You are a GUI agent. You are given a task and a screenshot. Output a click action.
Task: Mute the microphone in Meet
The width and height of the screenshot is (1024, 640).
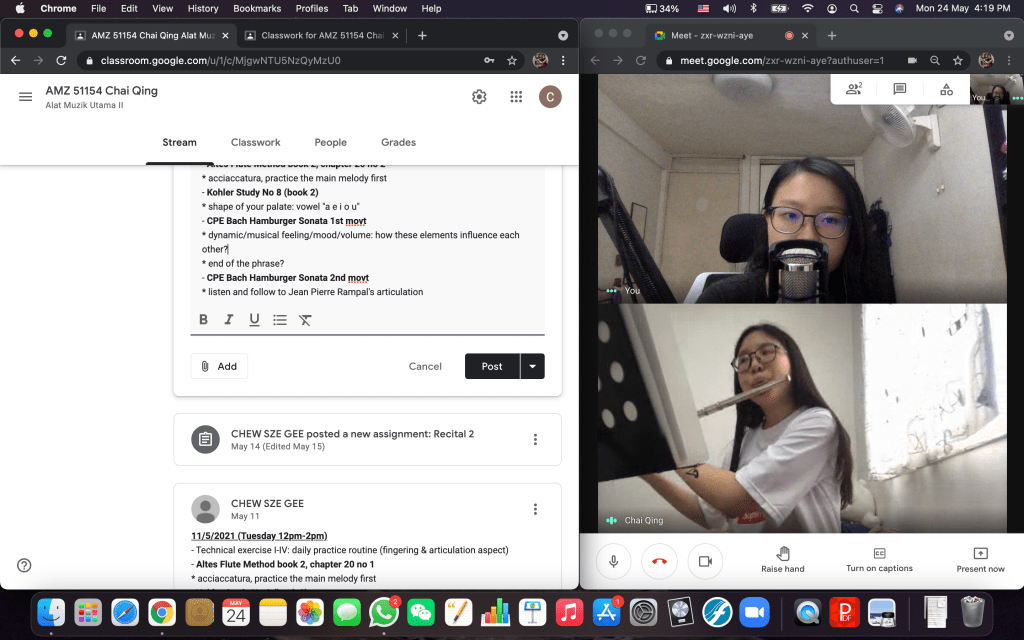click(x=613, y=561)
